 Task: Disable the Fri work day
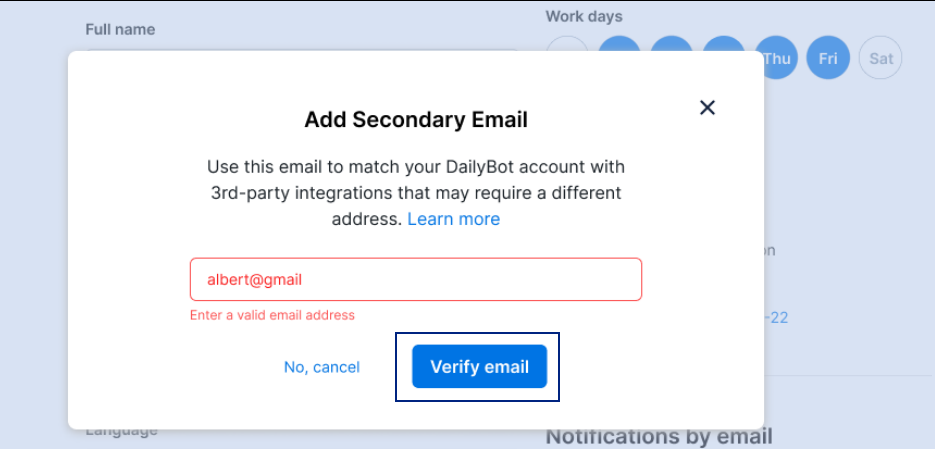click(x=828, y=58)
